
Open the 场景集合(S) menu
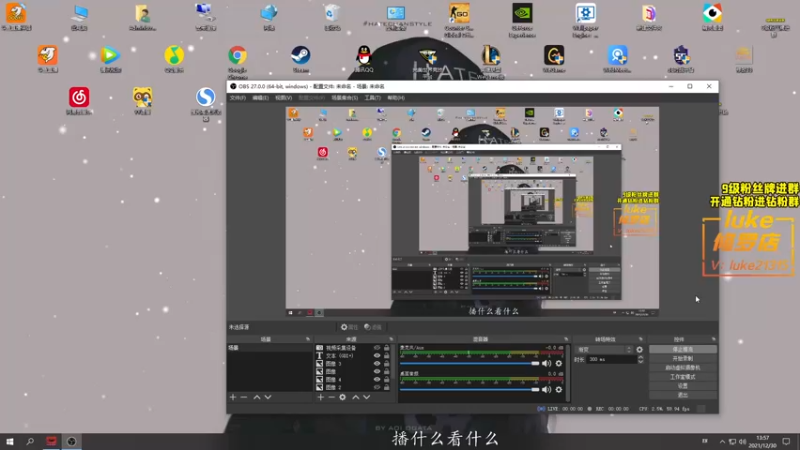pos(344,98)
